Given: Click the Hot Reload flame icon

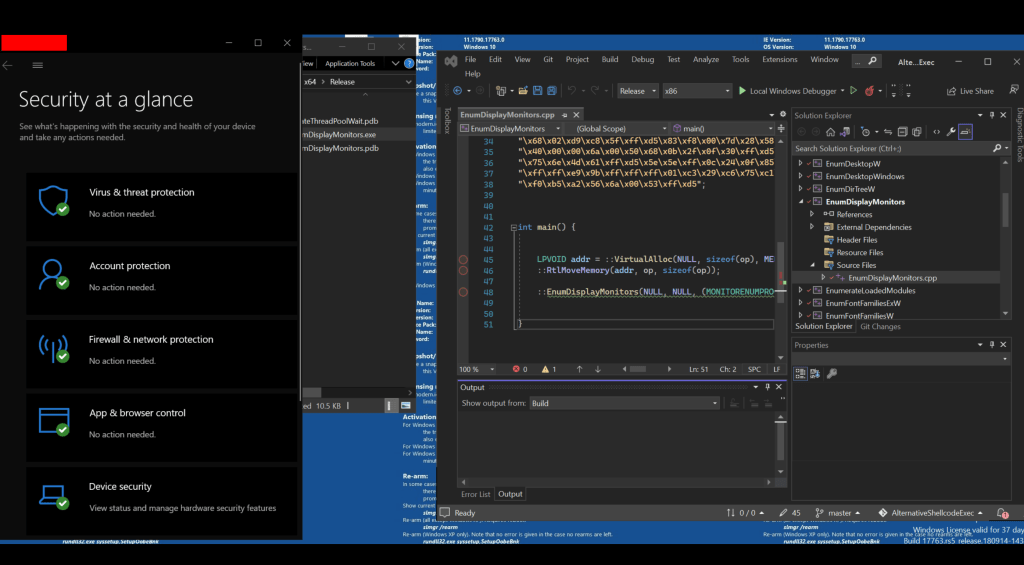Looking at the screenshot, I should [x=868, y=91].
